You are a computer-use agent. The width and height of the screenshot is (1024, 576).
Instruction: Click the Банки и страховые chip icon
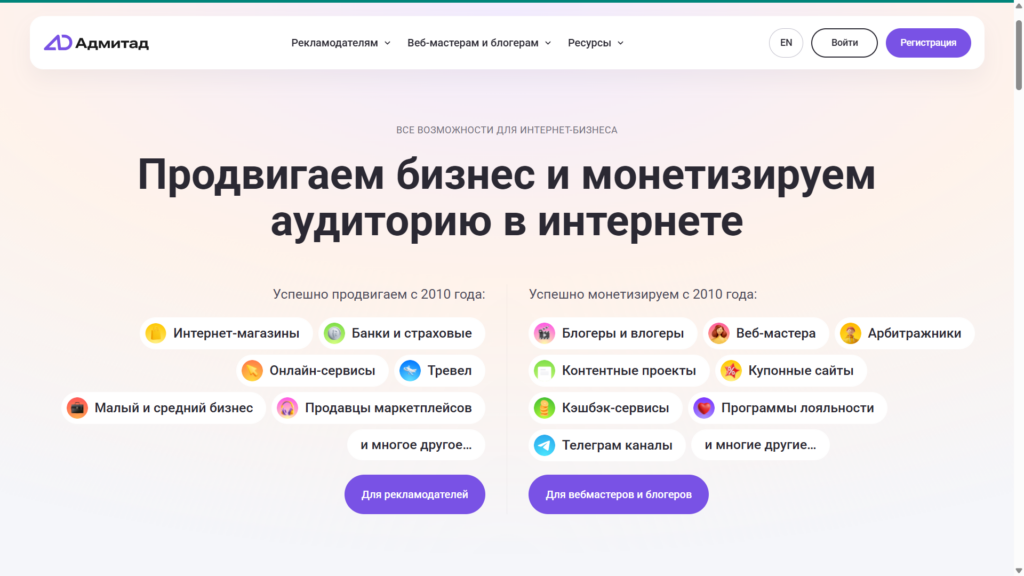point(335,333)
